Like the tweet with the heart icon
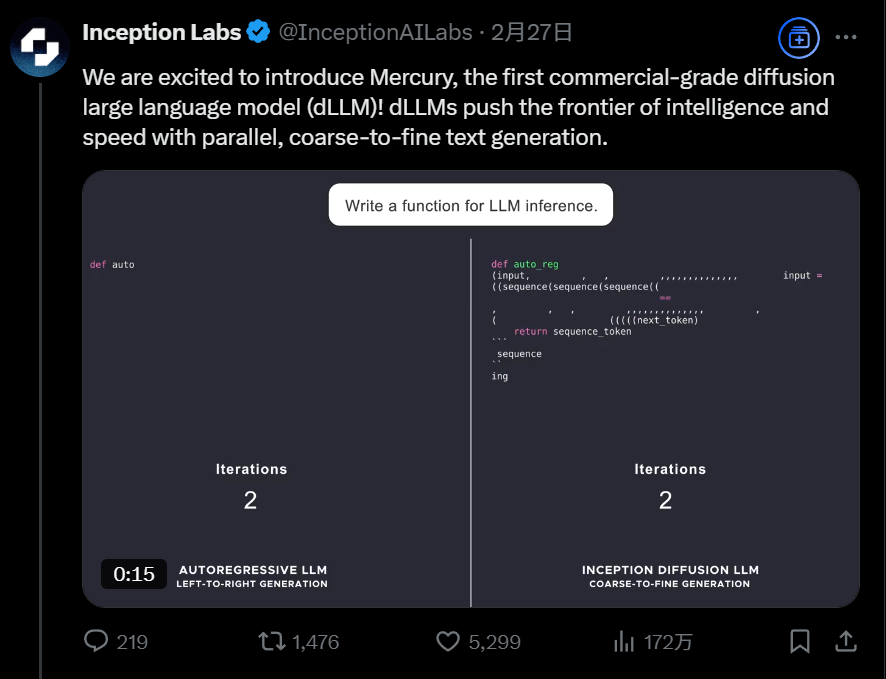Viewport: 886px width, 679px height. tap(449, 641)
